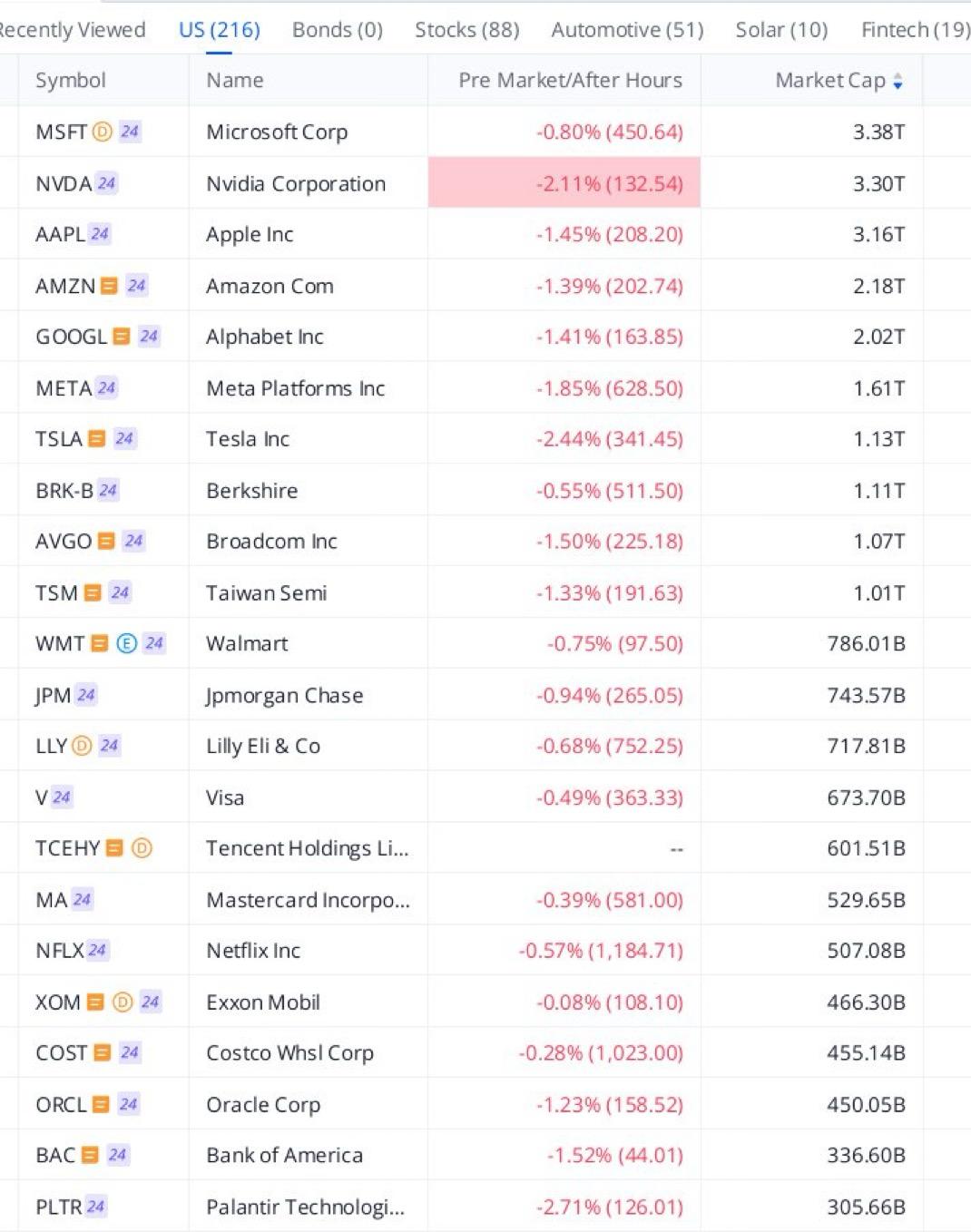Sort the watchlist by Symbol column
Viewport: 971px width, 1232px height.
click(x=71, y=81)
